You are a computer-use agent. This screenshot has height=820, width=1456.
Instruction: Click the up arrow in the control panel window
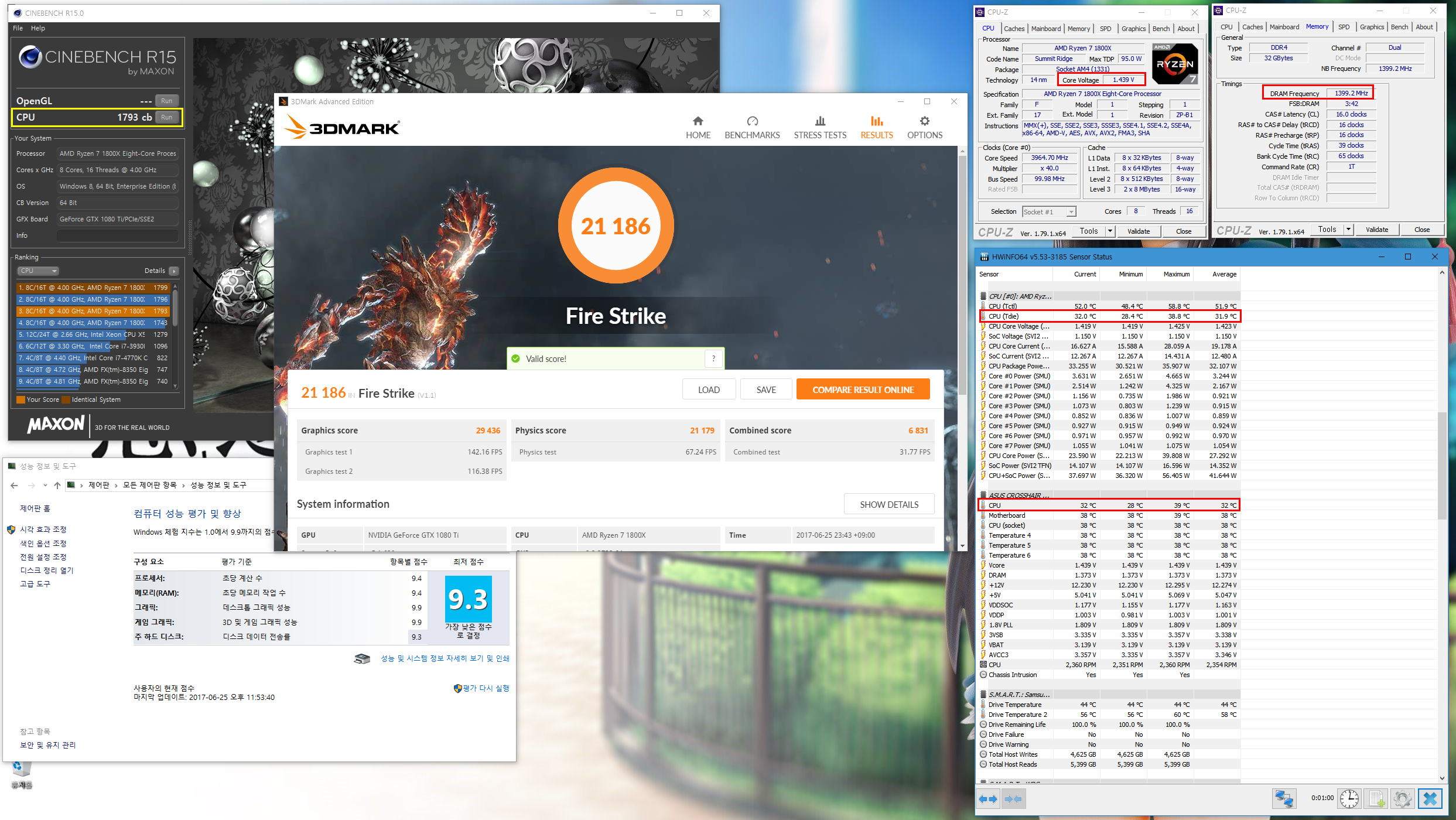(57, 485)
